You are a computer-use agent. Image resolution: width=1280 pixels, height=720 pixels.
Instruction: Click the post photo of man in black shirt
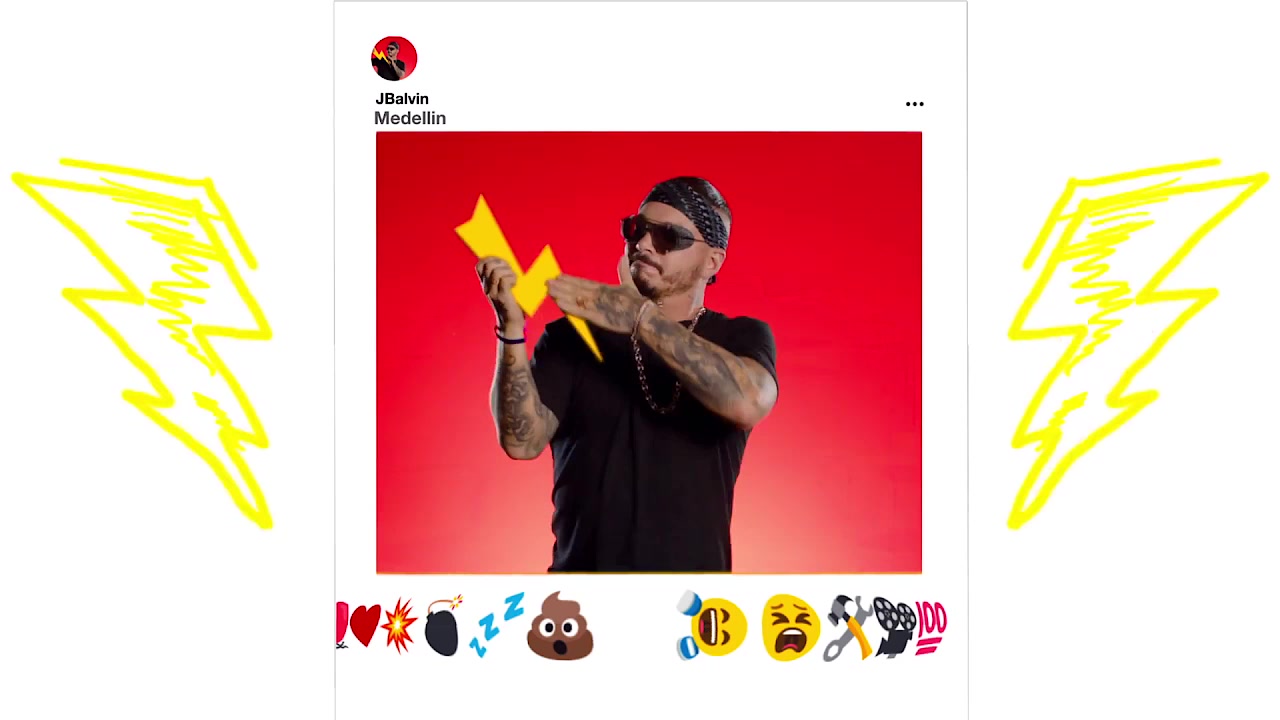pos(649,352)
